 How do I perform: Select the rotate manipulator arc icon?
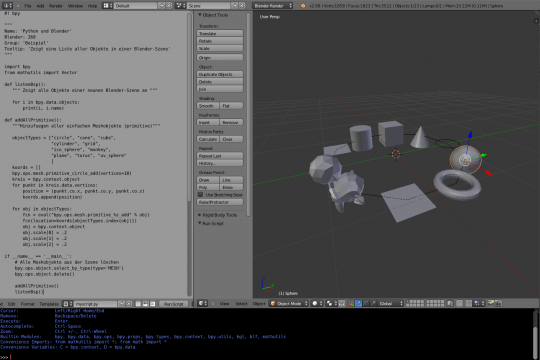[x=366, y=303]
